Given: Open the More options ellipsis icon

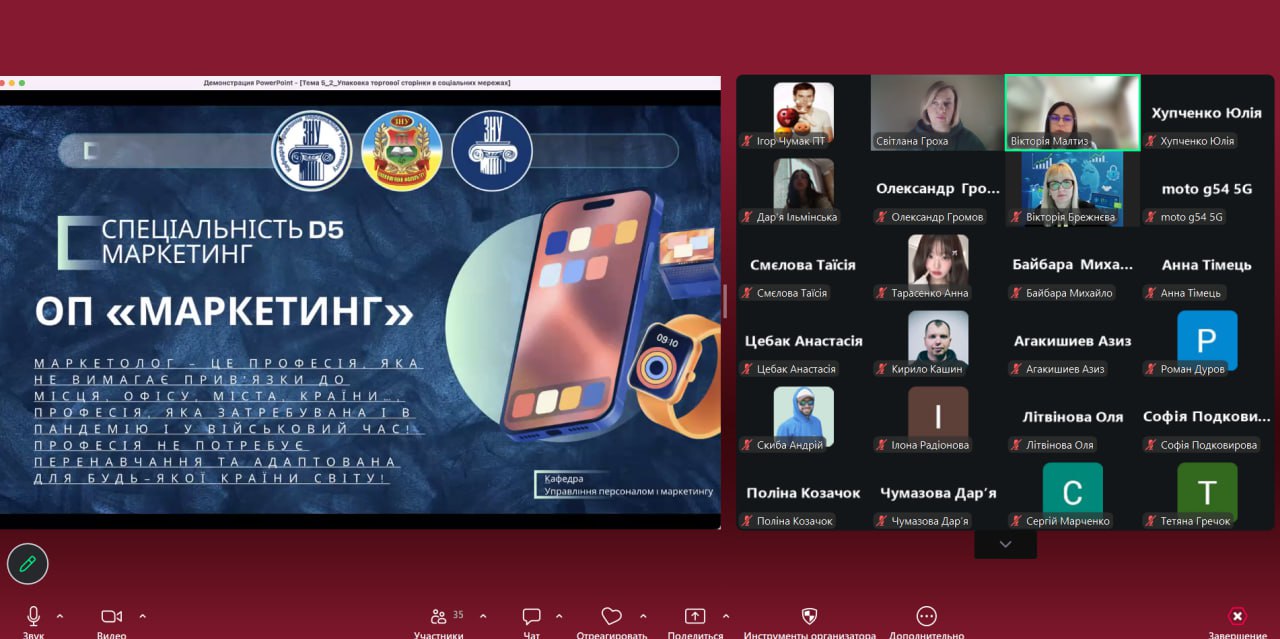Looking at the screenshot, I should (926, 616).
